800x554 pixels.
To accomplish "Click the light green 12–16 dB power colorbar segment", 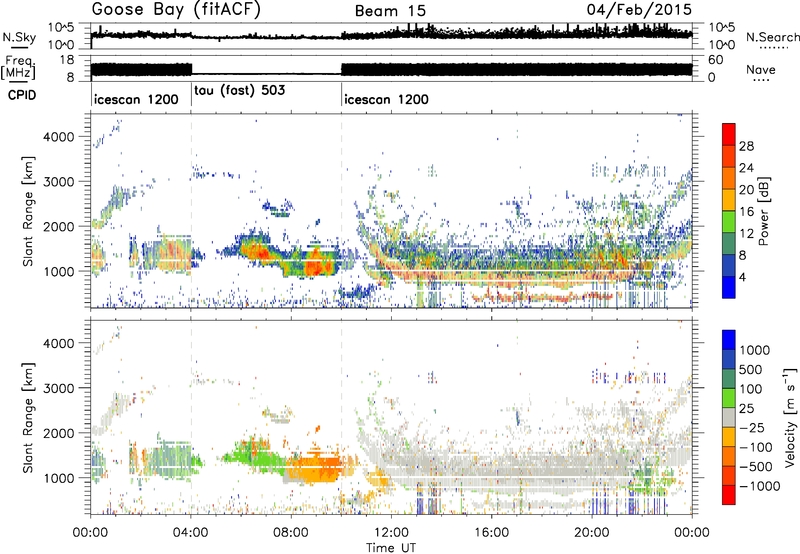I will [729, 222].
